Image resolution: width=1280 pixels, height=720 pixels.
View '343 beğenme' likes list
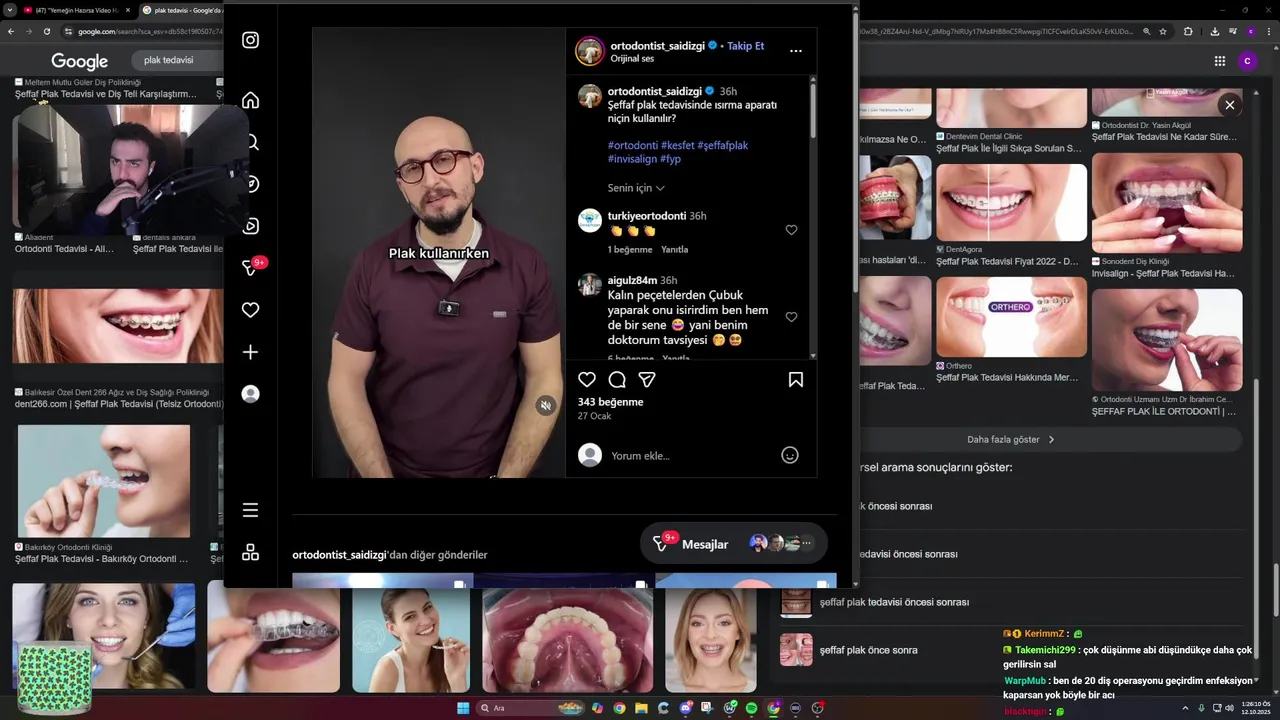pyautogui.click(x=610, y=402)
